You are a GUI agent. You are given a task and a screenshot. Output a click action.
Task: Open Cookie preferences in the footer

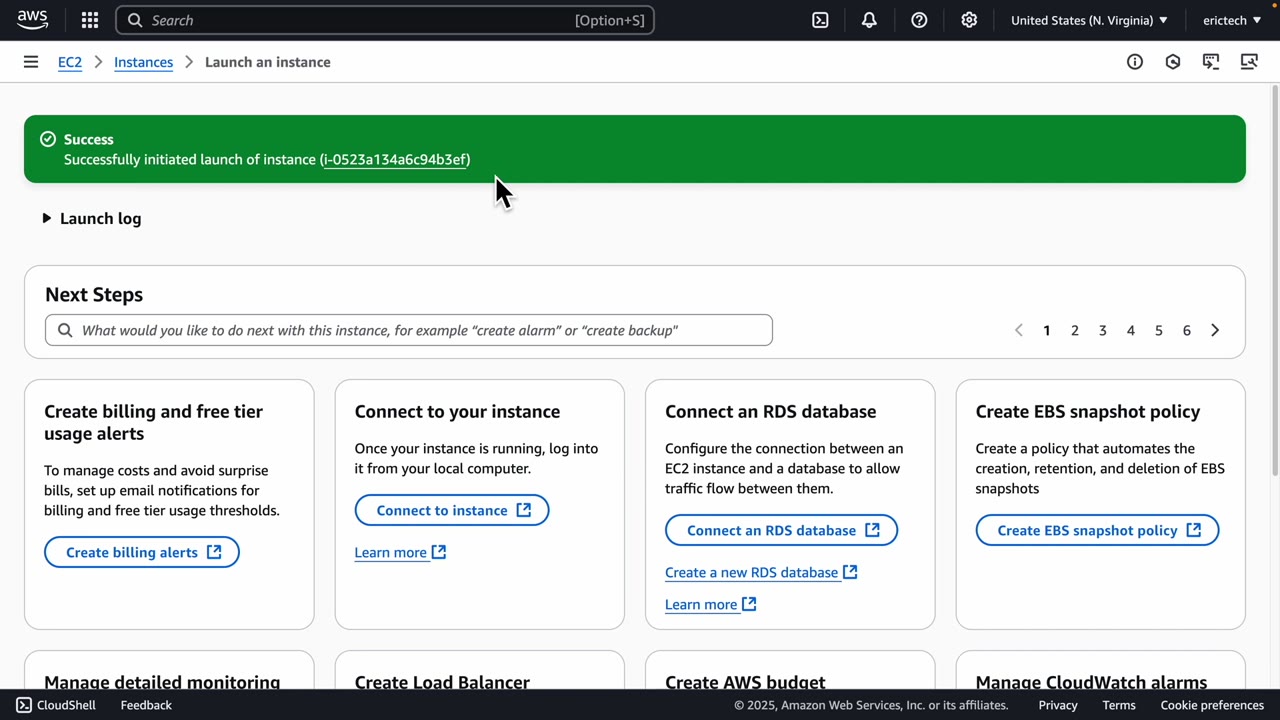[1212, 705]
